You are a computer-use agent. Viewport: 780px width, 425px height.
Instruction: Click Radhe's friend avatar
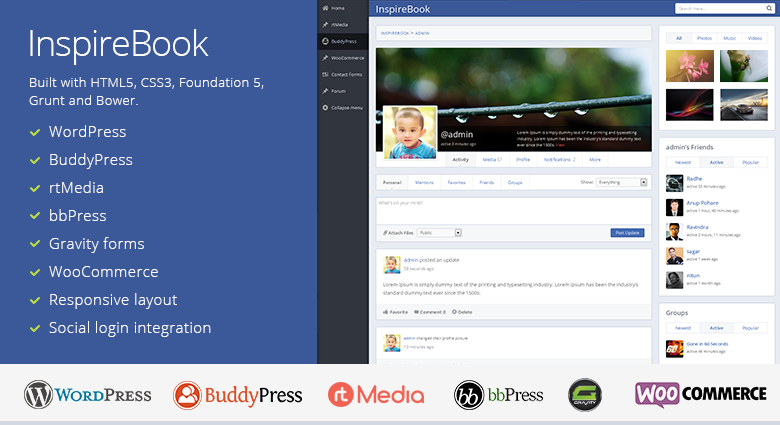675,183
